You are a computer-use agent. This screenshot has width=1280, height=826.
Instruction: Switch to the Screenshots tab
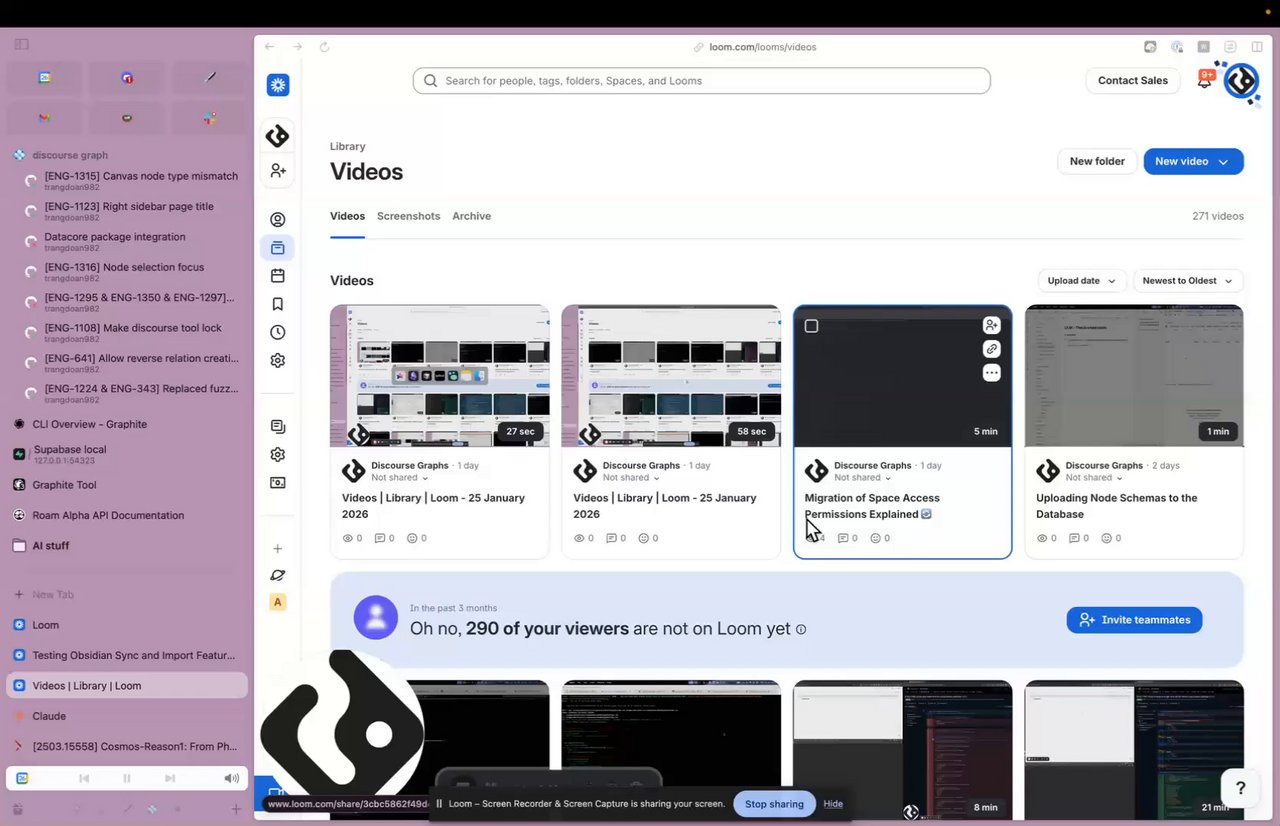point(408,216)
